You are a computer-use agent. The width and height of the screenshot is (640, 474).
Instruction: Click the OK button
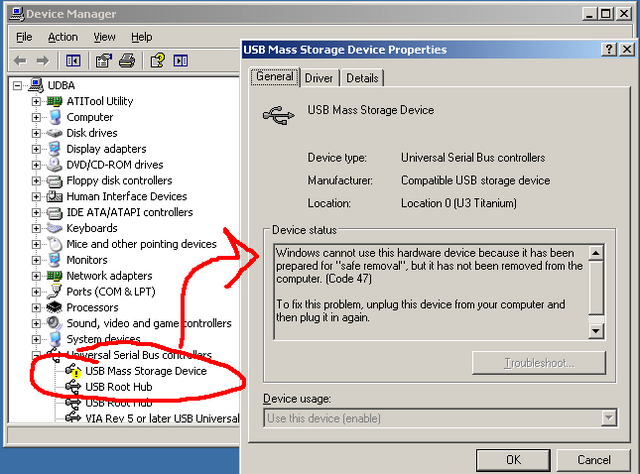[x=513, y=460]
